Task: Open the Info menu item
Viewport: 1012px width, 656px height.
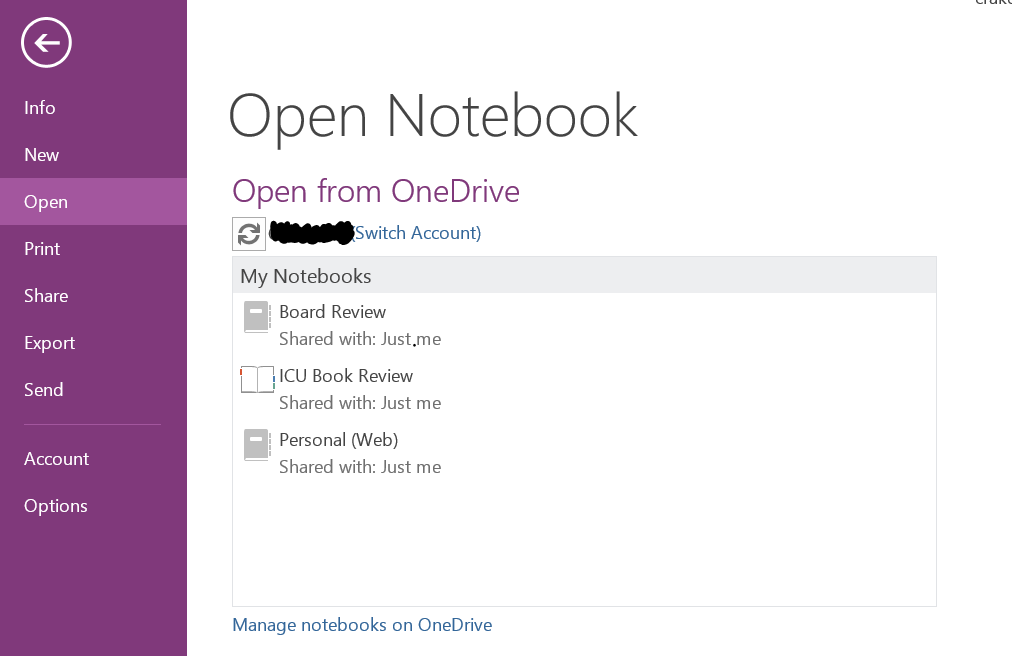Action: pyautogui.click(x=94, y=108)
